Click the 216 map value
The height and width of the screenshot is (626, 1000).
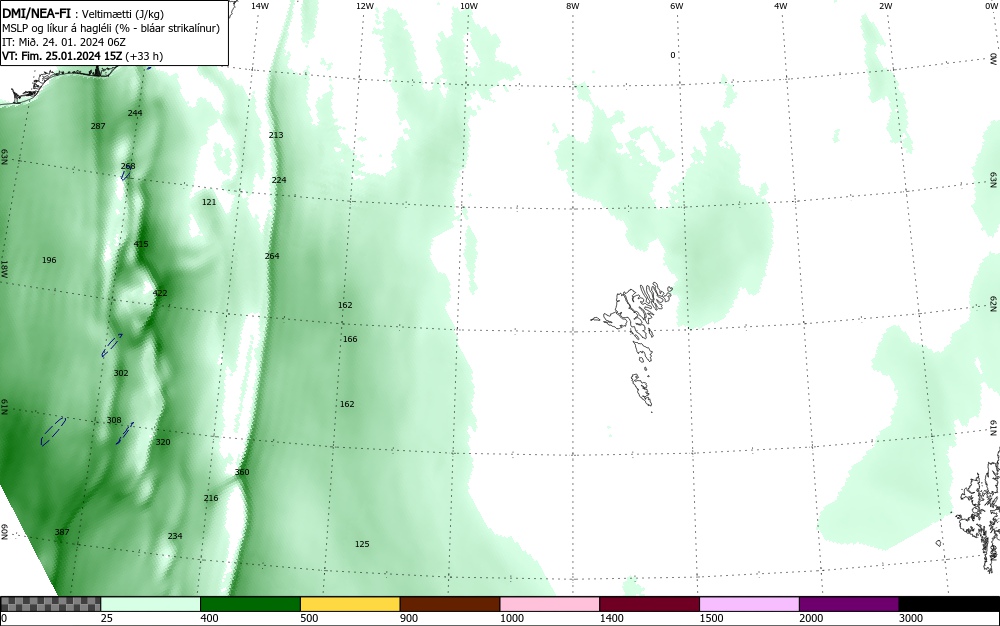point(210,498)
